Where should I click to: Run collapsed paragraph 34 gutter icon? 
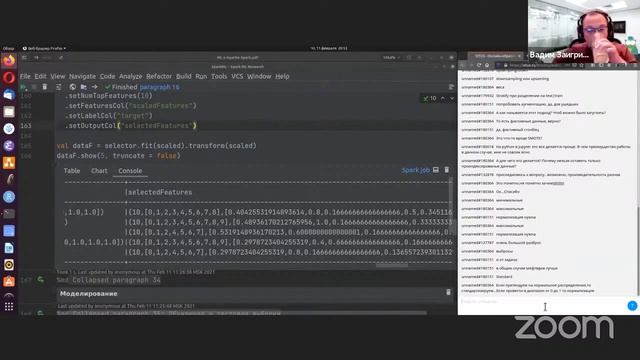(40, 280)
